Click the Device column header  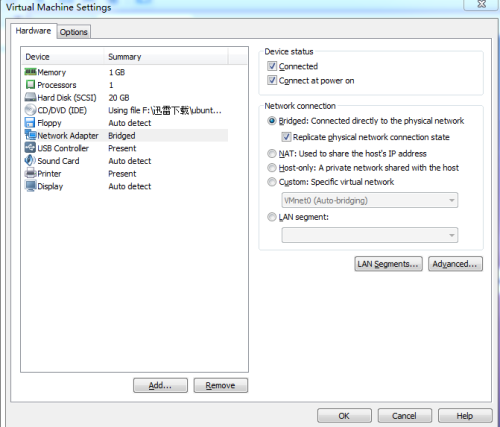click(x=63, y=57)
